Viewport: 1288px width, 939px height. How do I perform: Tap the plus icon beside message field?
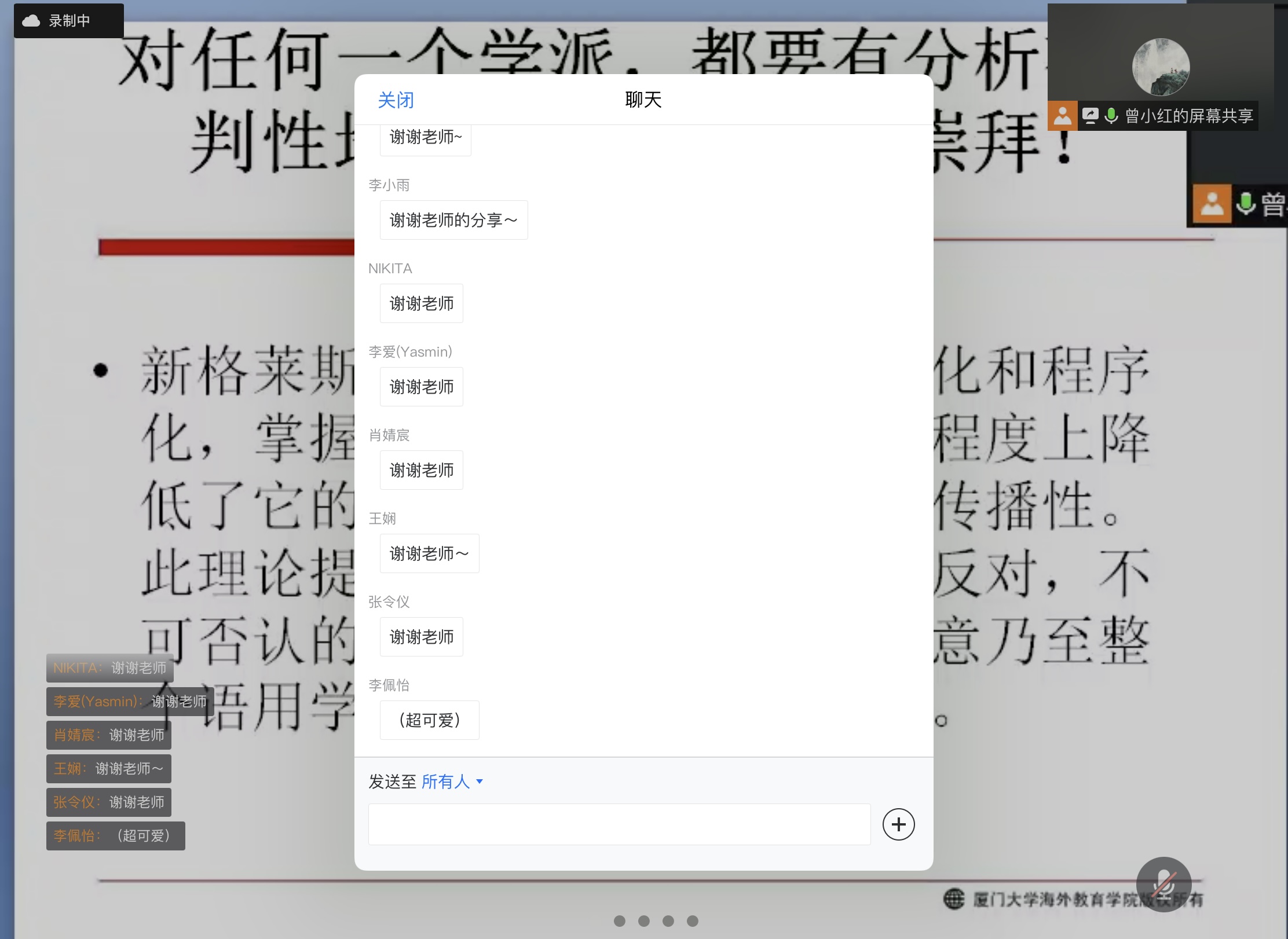pyautogui.click(x=898, y=824)
